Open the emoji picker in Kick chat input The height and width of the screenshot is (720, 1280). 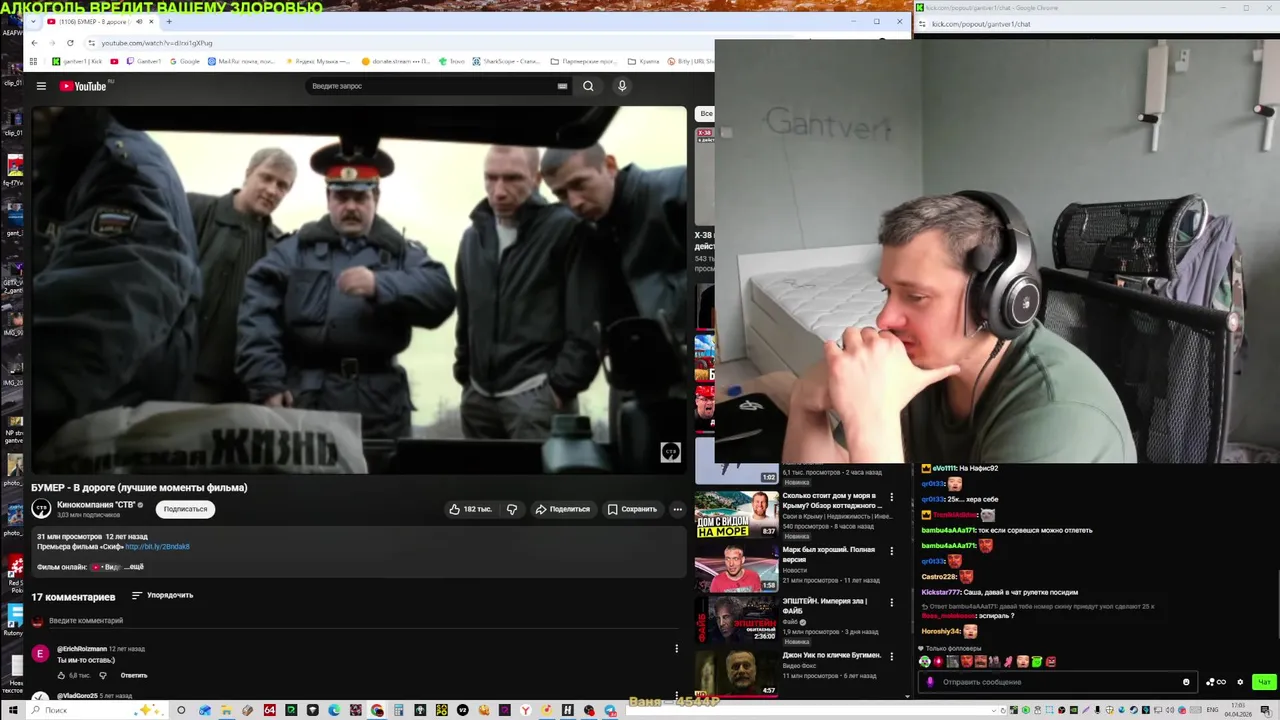(1186, 682)
